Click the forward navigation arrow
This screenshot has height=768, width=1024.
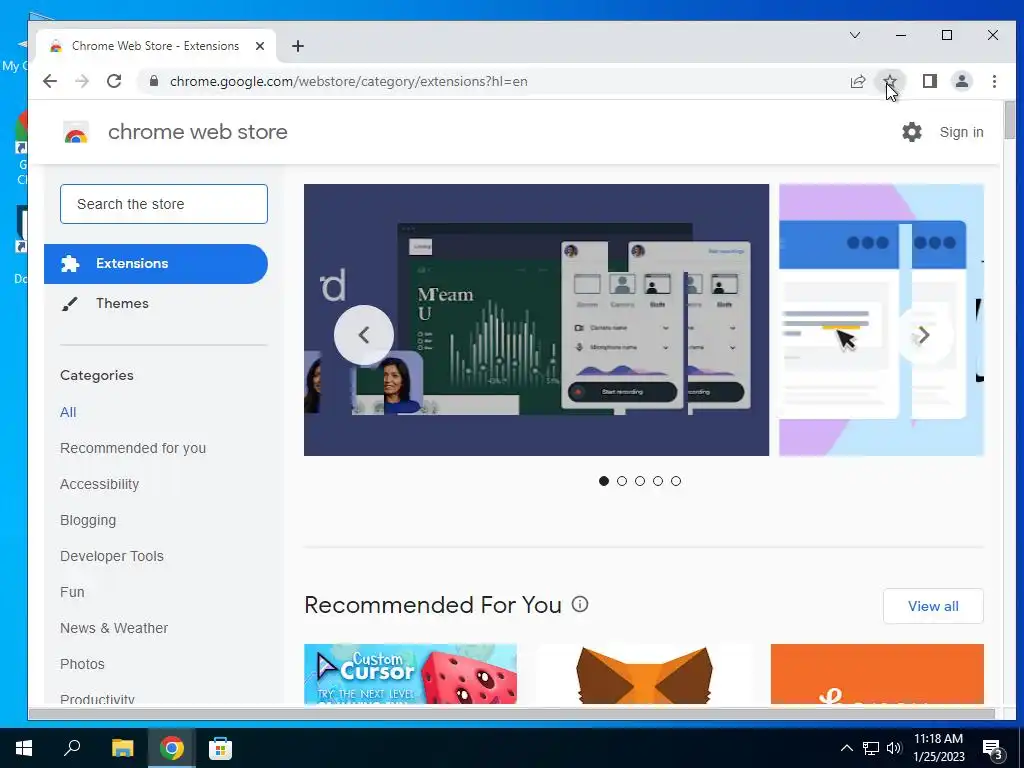click(x=82, y=81)
